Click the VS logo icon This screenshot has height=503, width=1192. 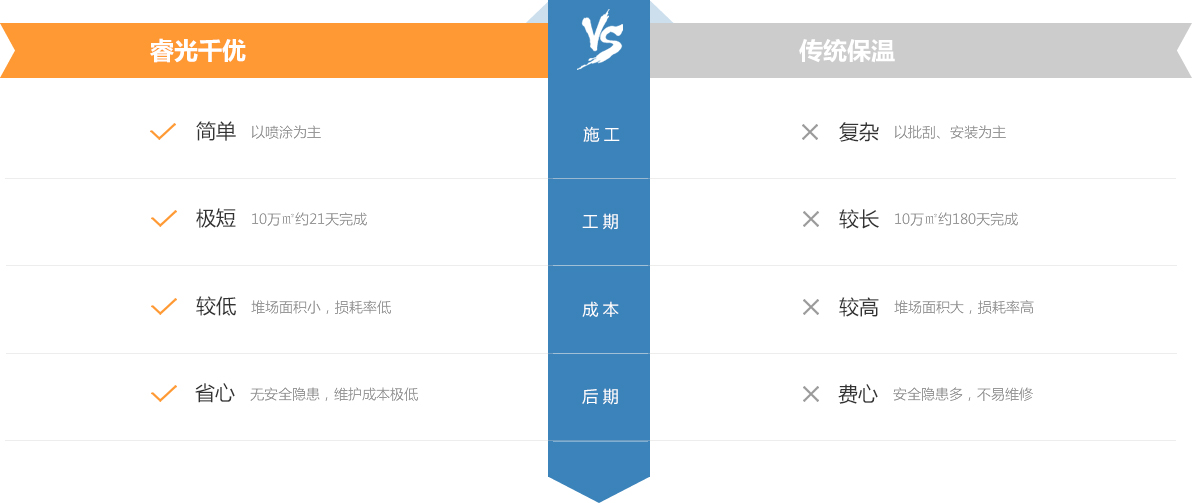pyautogui.click(x=599, y=40)
